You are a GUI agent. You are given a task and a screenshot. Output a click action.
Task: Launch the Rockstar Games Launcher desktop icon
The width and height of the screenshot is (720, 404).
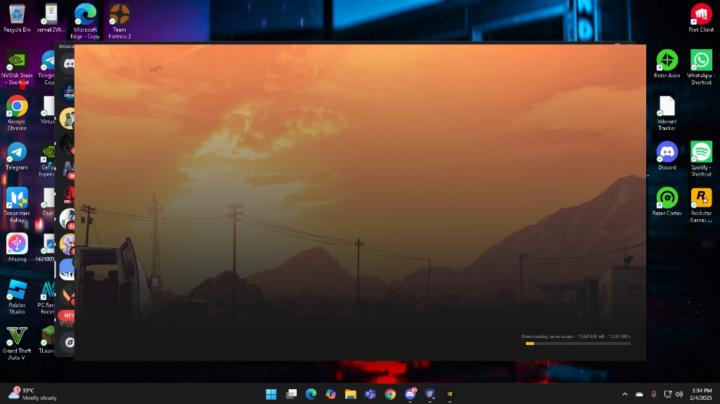click(701, 205)
